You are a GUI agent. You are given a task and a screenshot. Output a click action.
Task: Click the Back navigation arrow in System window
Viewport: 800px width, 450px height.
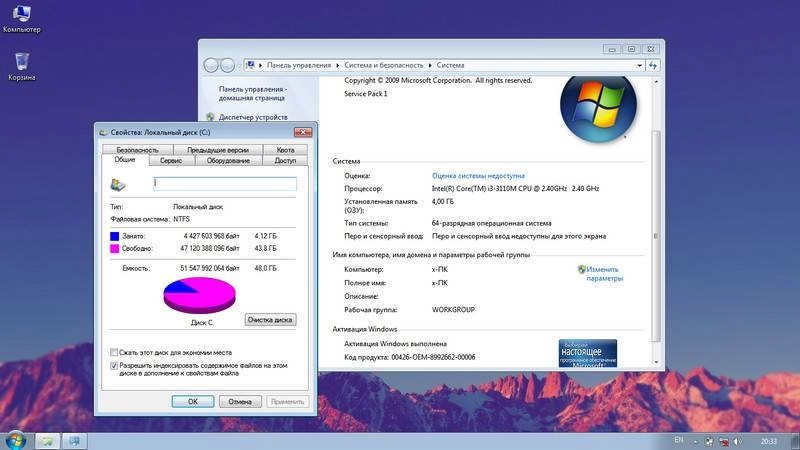click(211, 65)
